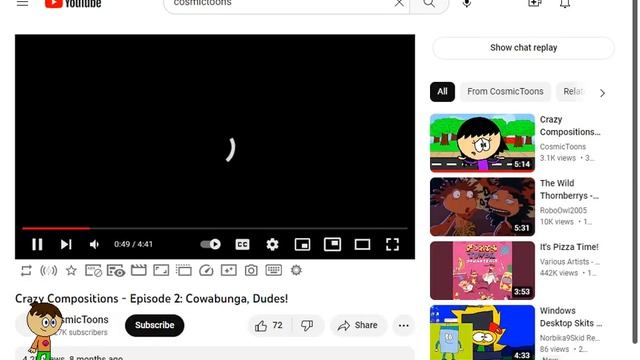Open the Windows Desktop Skits thumbnail
The image size is (640, 360).
point(482,332)
